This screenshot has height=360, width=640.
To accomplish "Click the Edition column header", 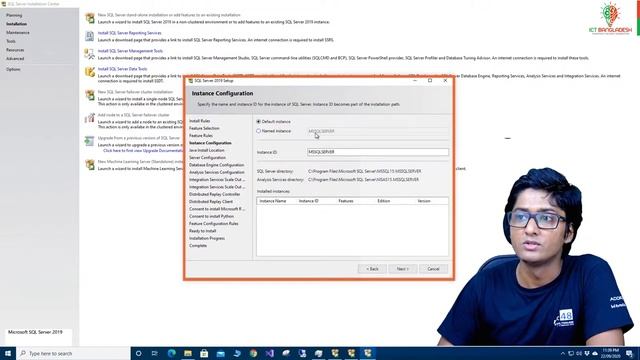I will pos(384,201).
